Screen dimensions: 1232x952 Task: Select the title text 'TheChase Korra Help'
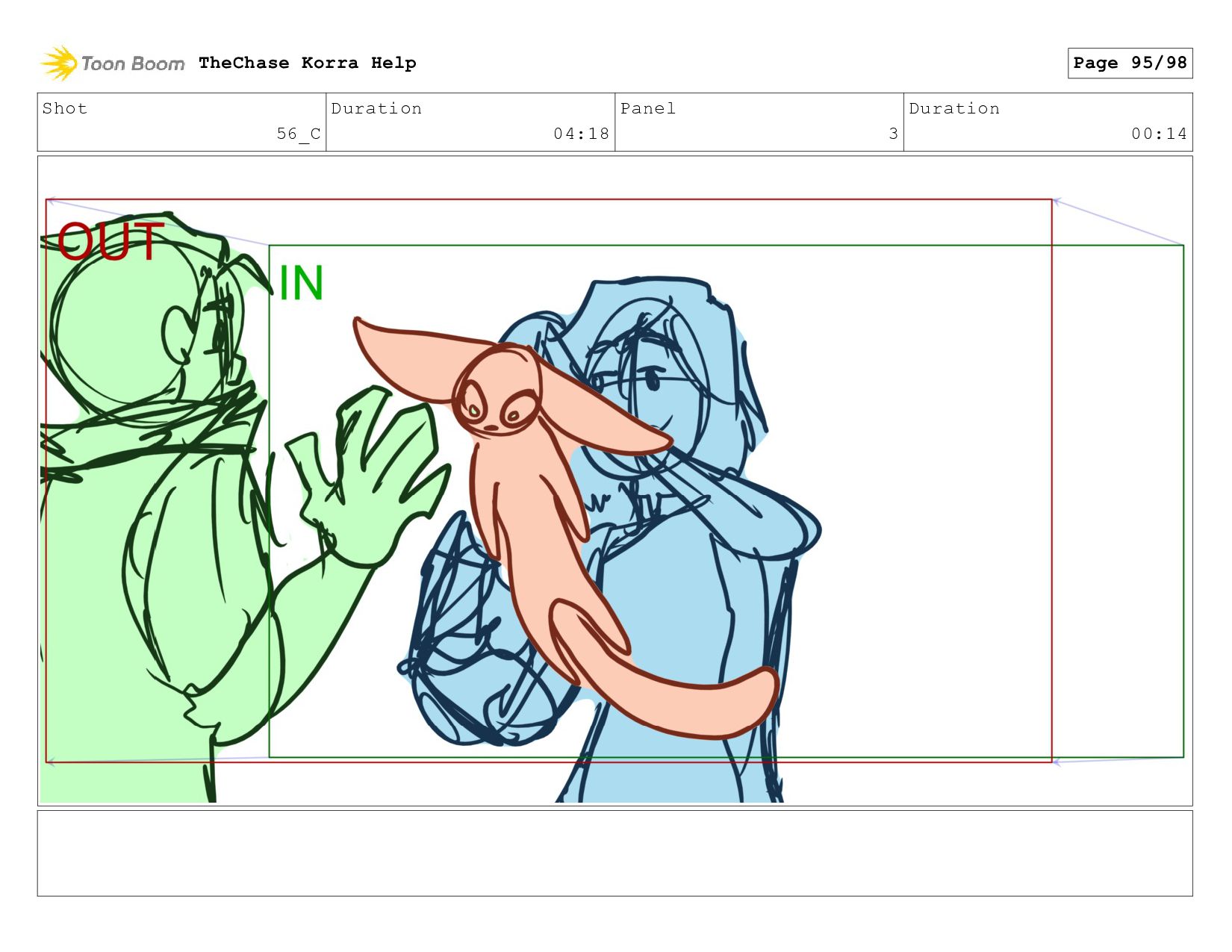[x=308, y=63]
